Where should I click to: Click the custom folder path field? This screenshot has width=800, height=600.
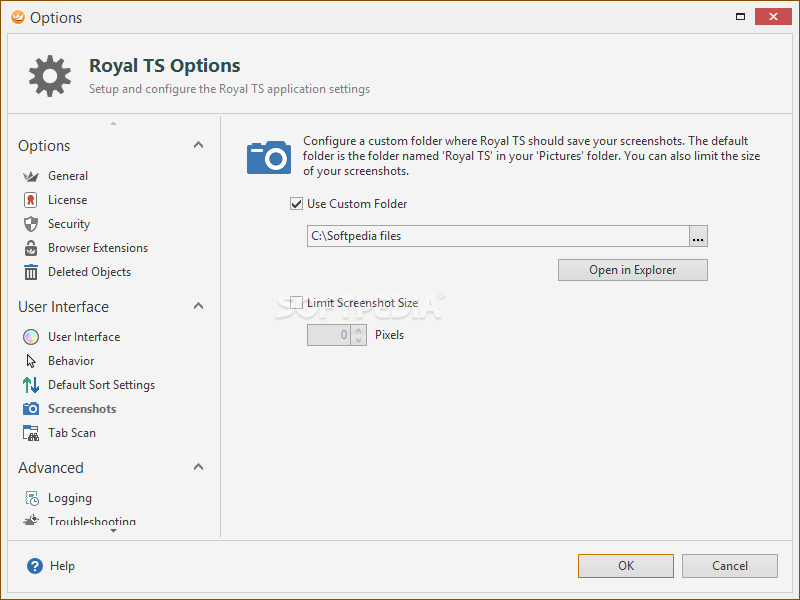click(x=498, y=236)
